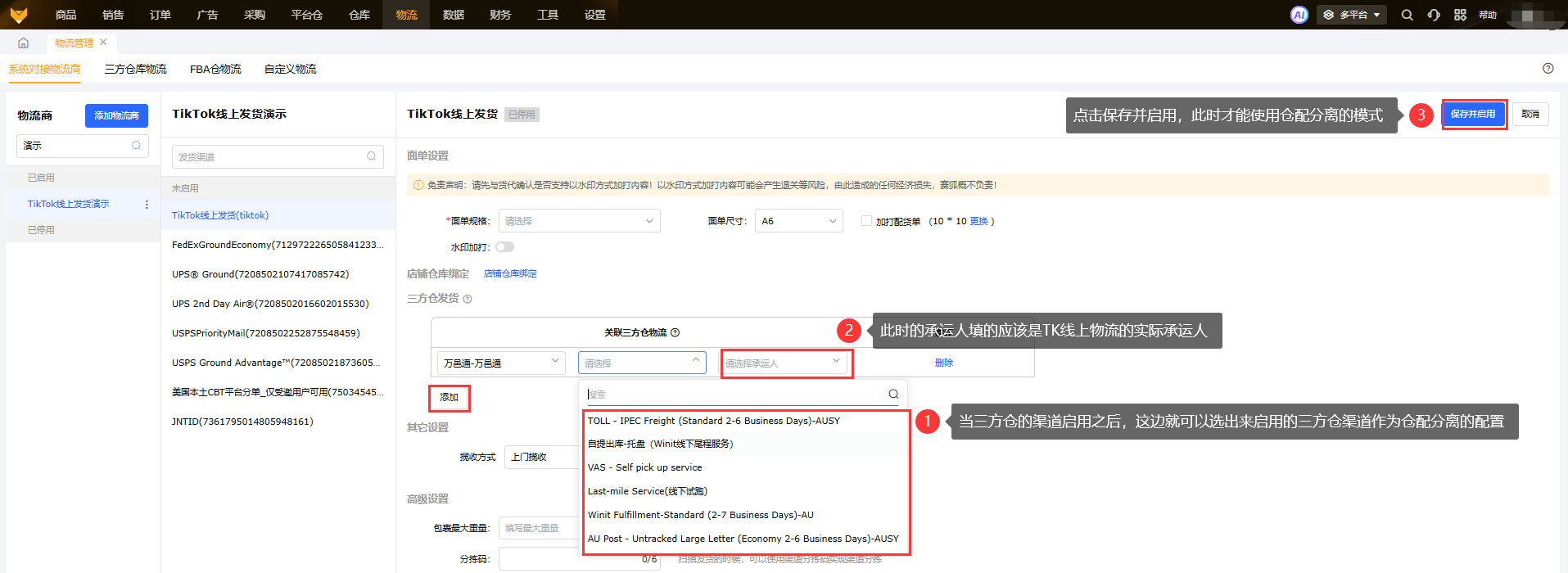Open the 数据 menu
Image resolution: width=1568 pixels, height=573 pixels.
point(454,15)
